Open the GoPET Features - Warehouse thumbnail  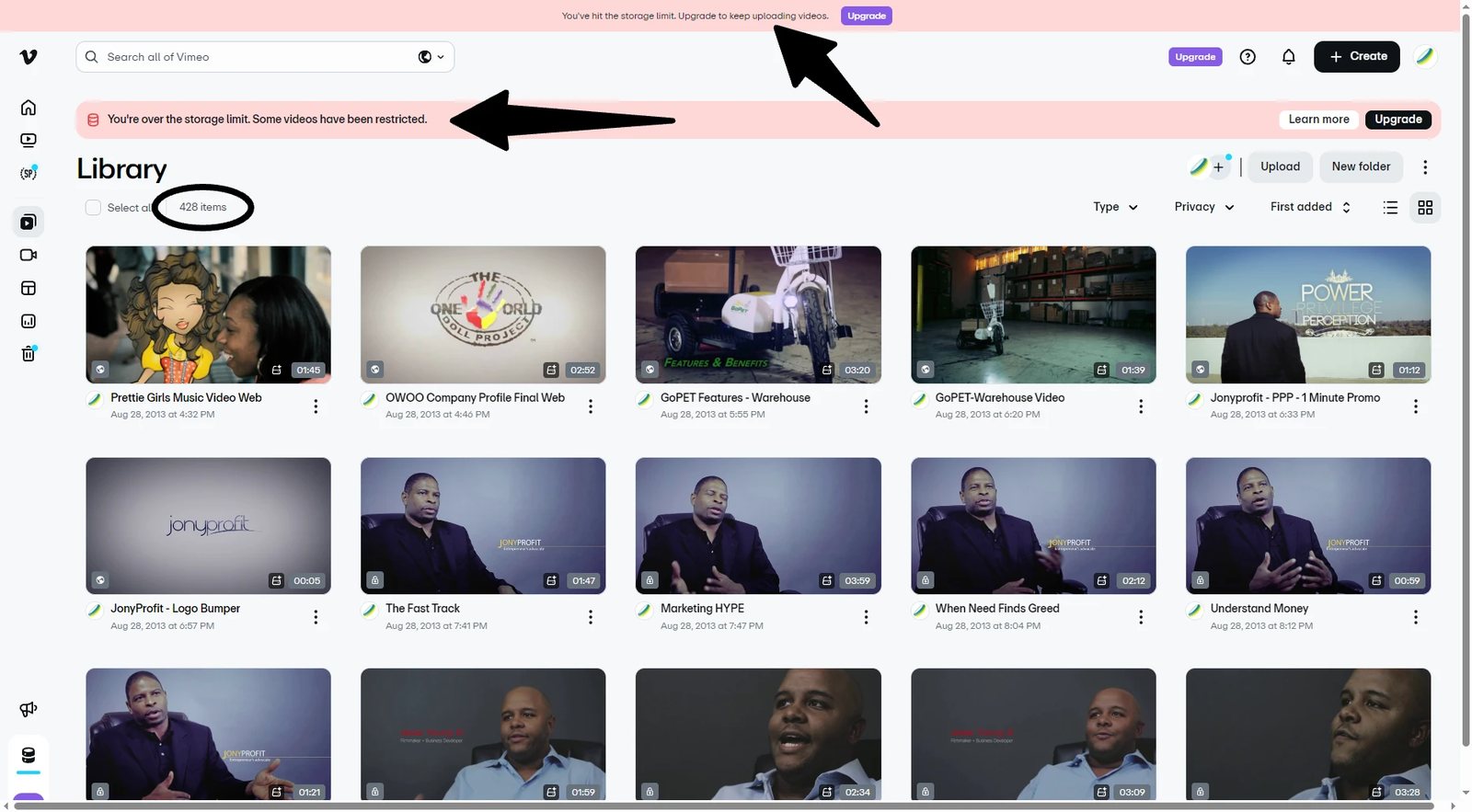758,315
